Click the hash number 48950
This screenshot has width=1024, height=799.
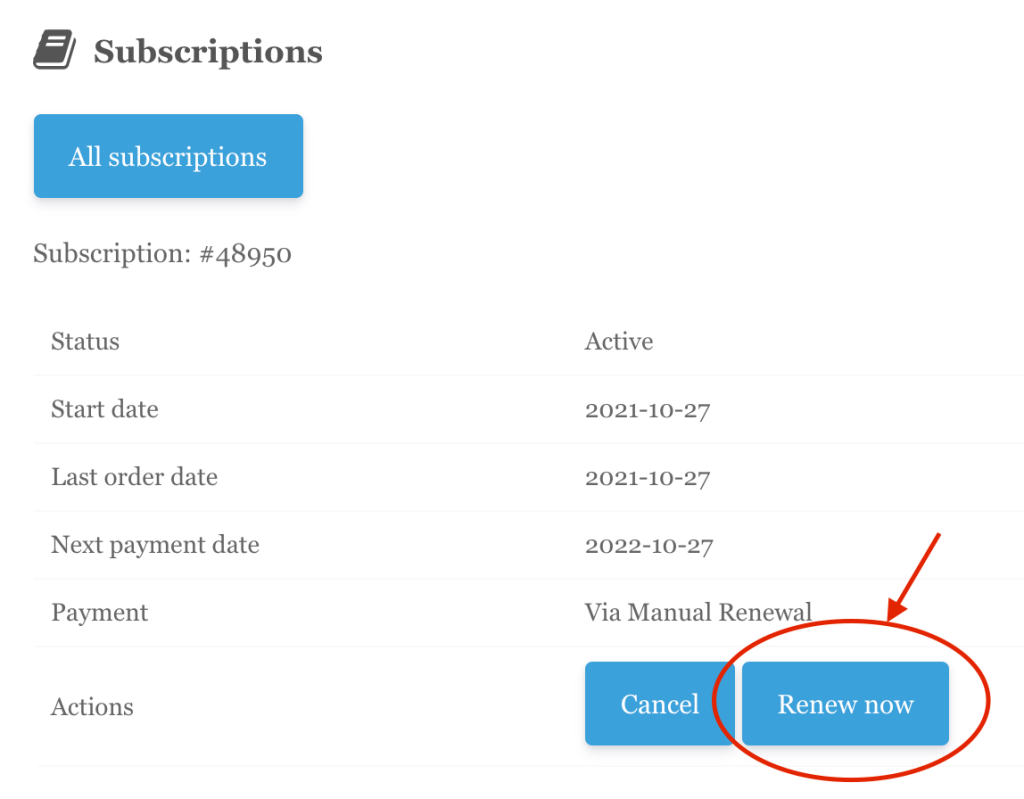click(246, 254)
